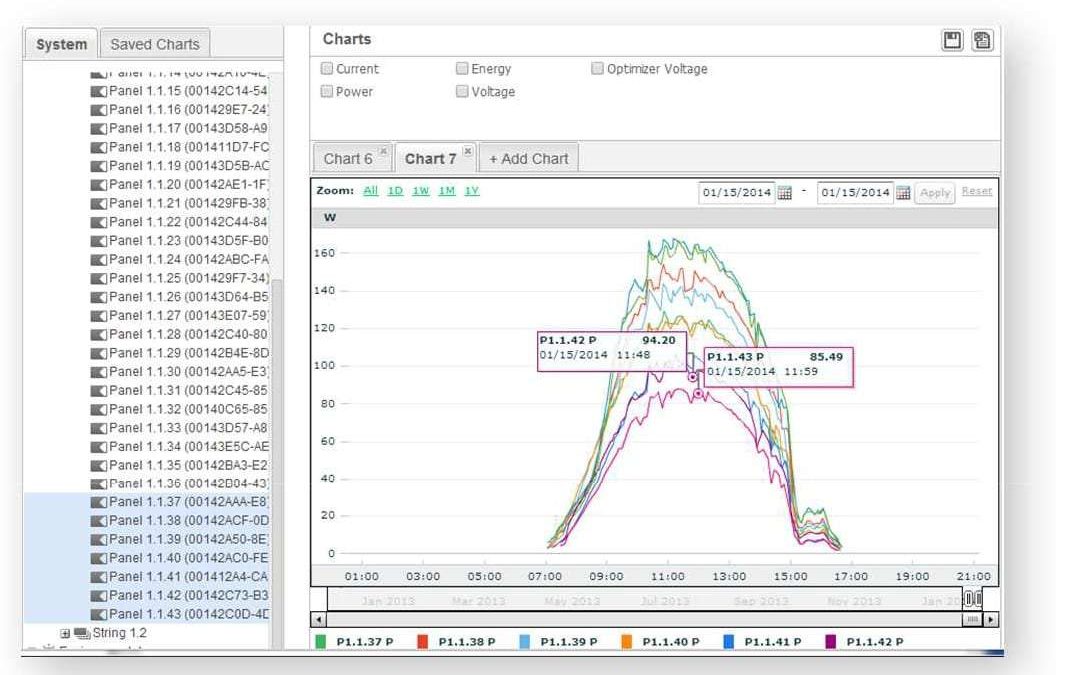Click the end date input field
The width and height of the screenshot is (1072, 675).
[x=855, y=193]
